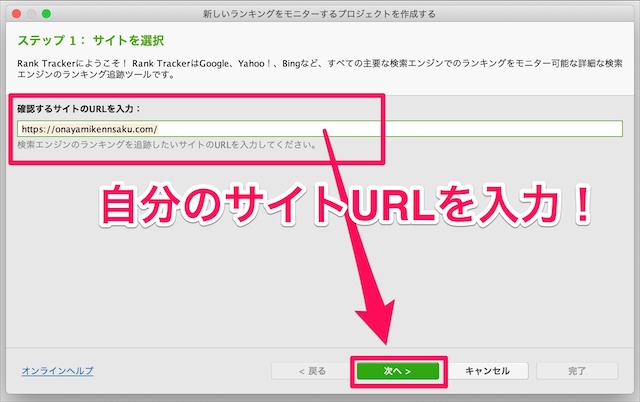This screenshot has height=402, width=640.
Task: Click the キャンセル button
Action: tap(487, 371)
